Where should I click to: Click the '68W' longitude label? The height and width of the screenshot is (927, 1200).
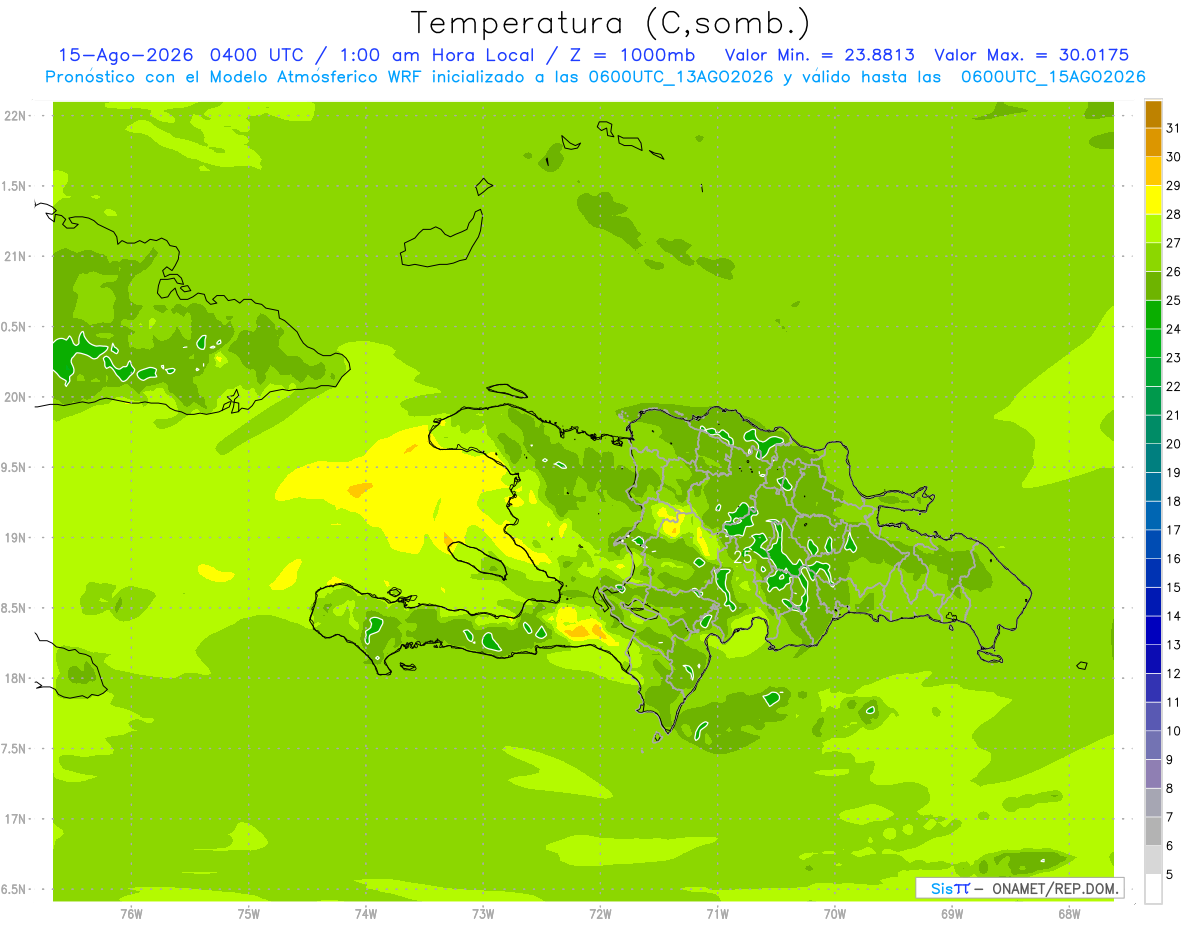click(x=1069, y=914)
